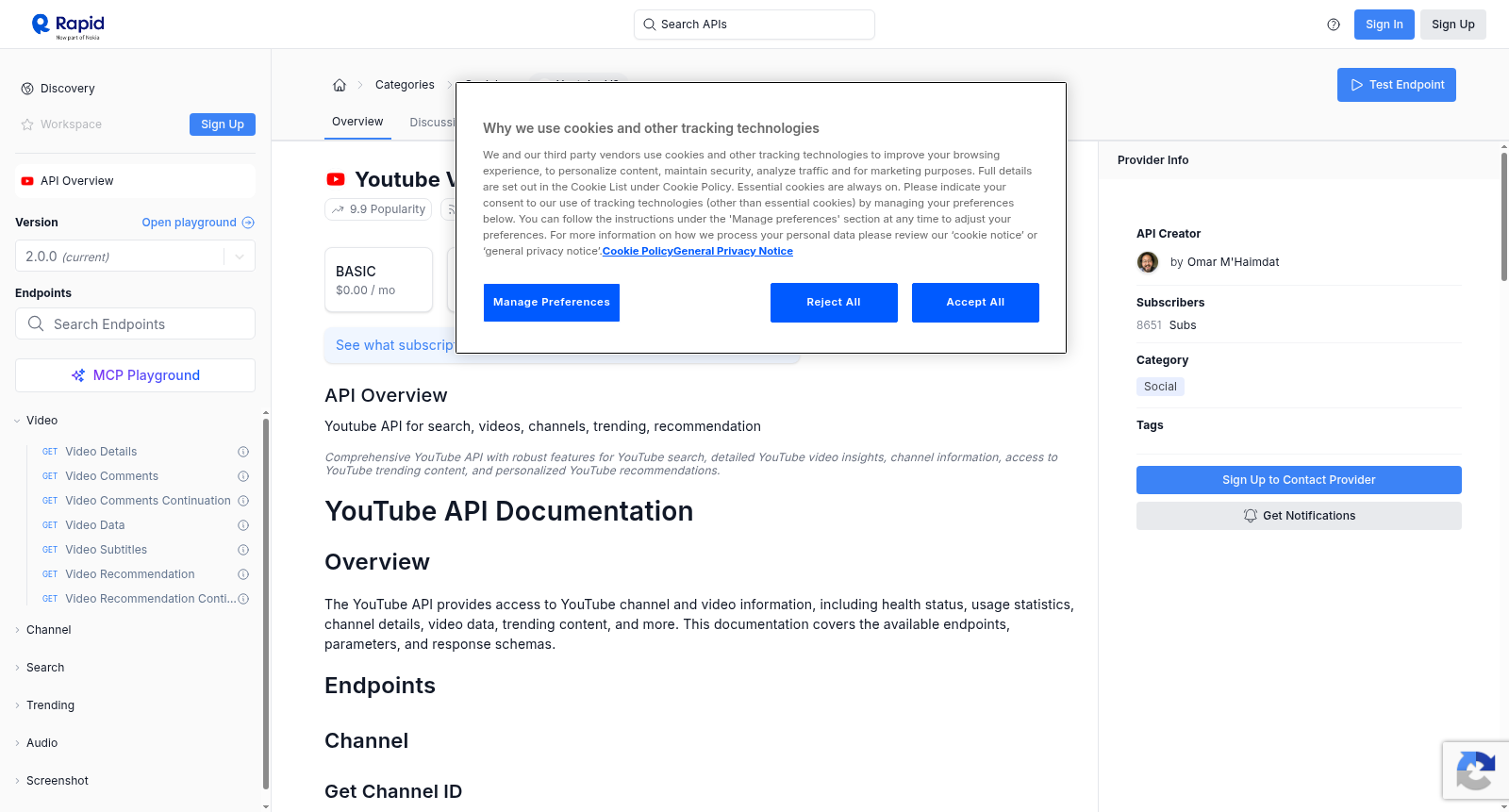The width and height of the screenshot is (1509, 812).
Task: Open the Video Comments endpoint
Action: click(111, 476)
